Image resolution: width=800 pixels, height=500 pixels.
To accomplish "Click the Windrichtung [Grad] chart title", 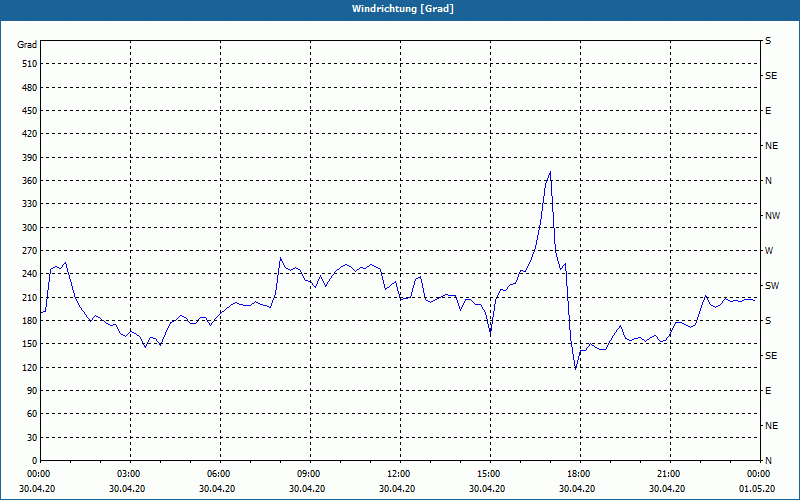I will click(403, 9).
